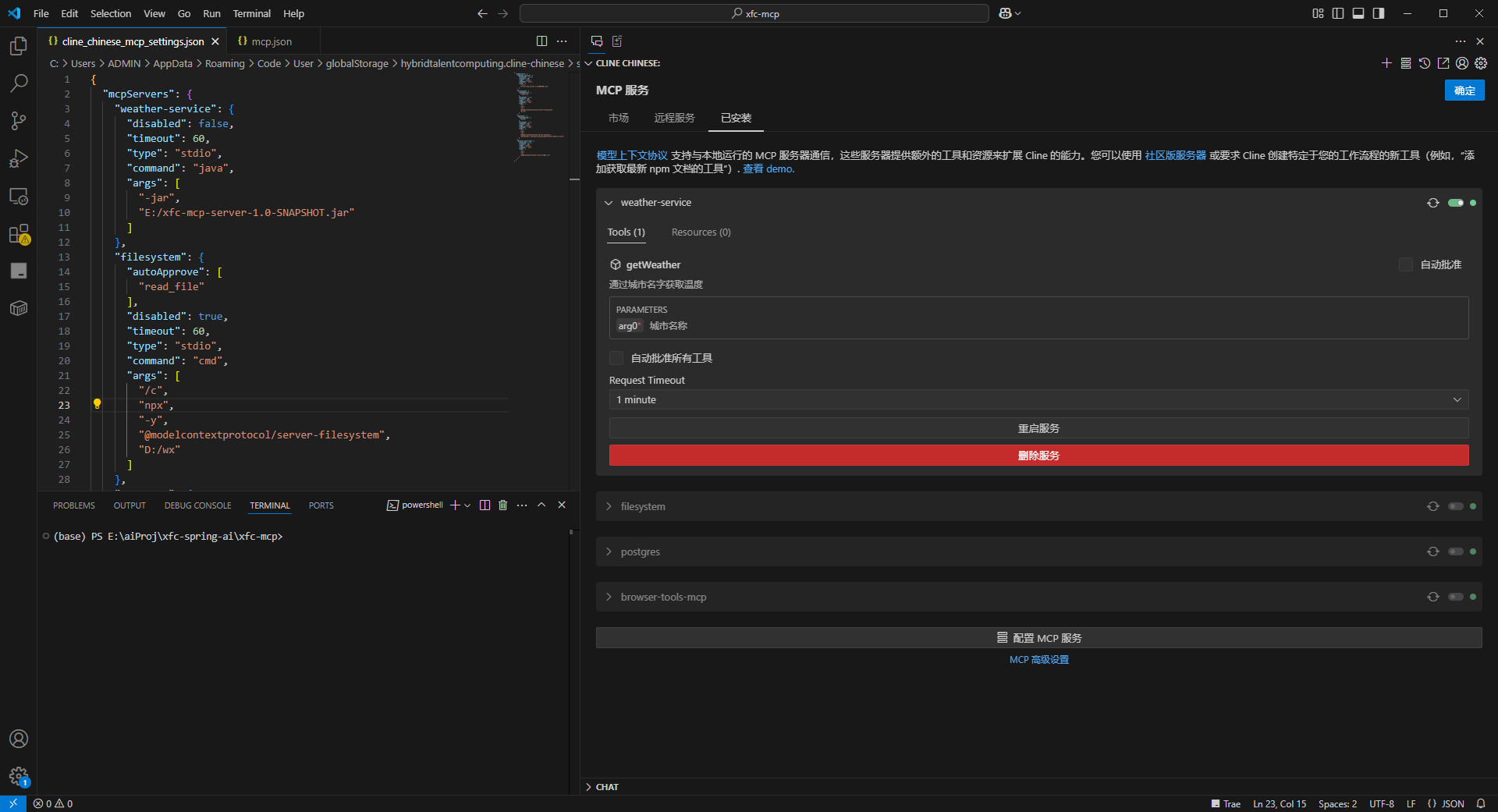Expand the postgres server section
1498x812 pixels.
(609, 551)
